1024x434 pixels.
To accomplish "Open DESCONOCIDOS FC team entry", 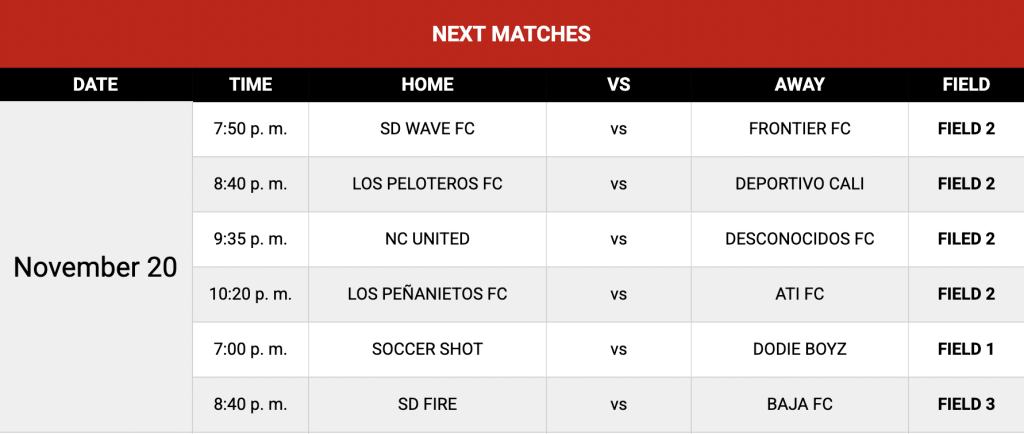I will point(799,239).
